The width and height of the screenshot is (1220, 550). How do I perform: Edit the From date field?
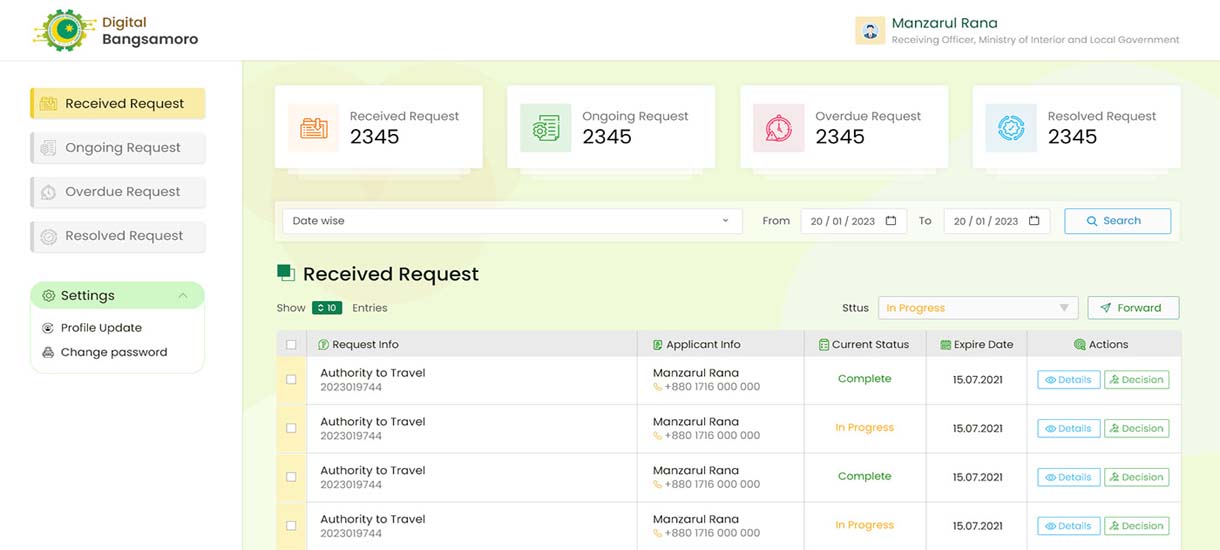coord(854,221)
